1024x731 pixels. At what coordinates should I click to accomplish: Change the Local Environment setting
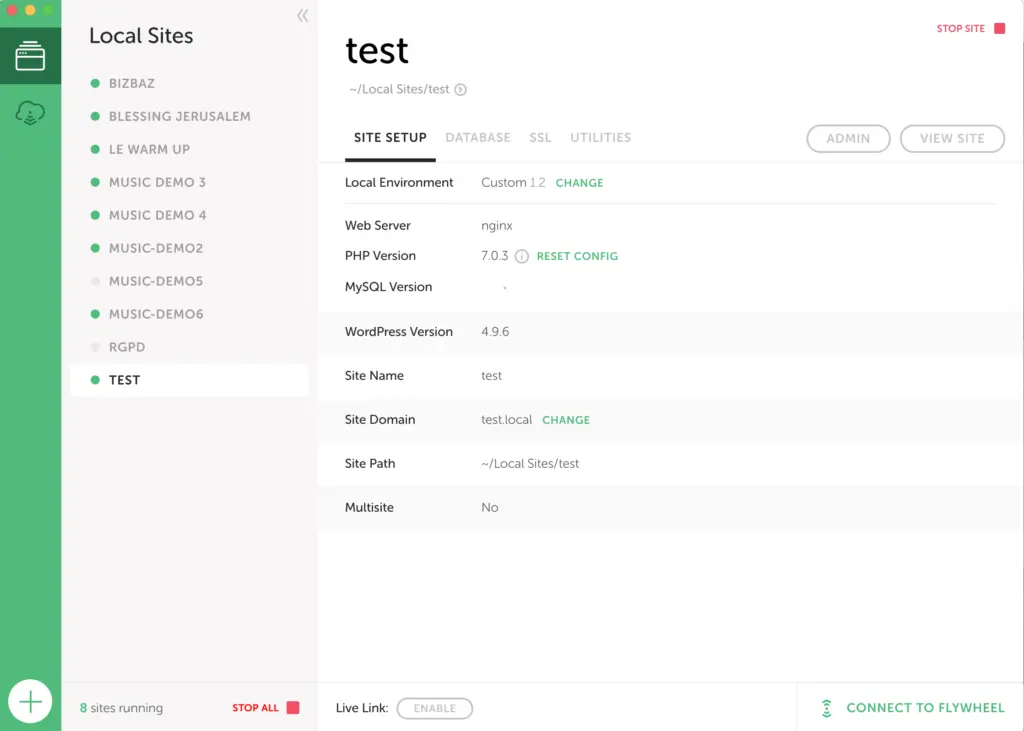pos(579,183)
